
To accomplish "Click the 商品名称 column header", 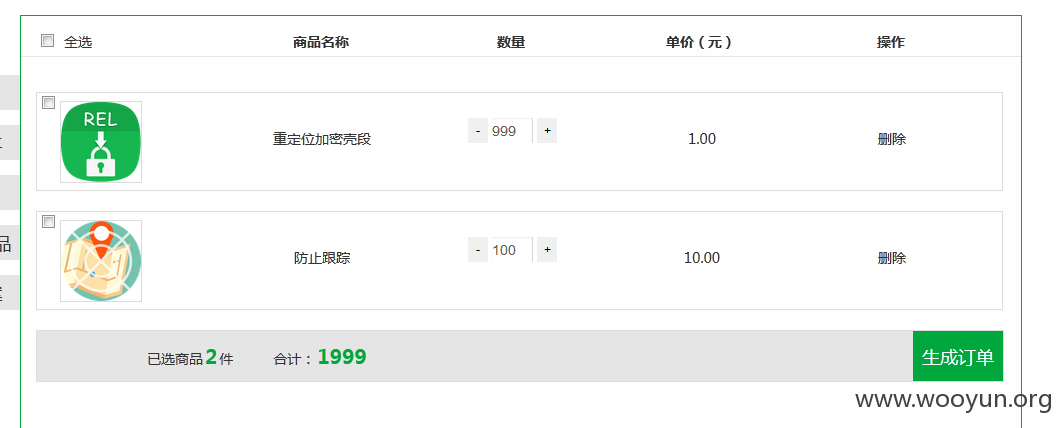I will [321, 42].
